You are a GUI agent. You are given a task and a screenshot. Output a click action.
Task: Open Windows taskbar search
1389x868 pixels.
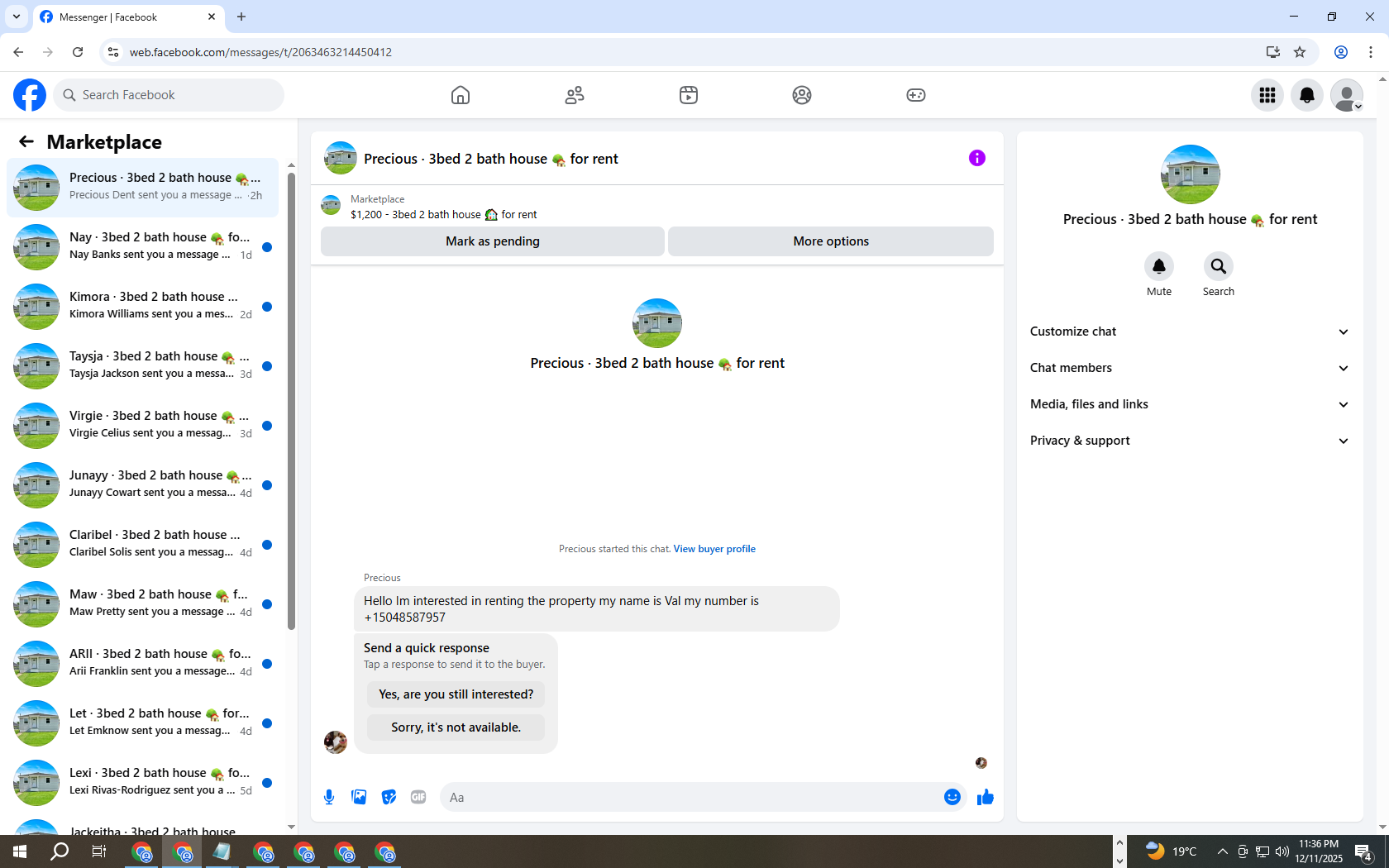tap(60, 851)
